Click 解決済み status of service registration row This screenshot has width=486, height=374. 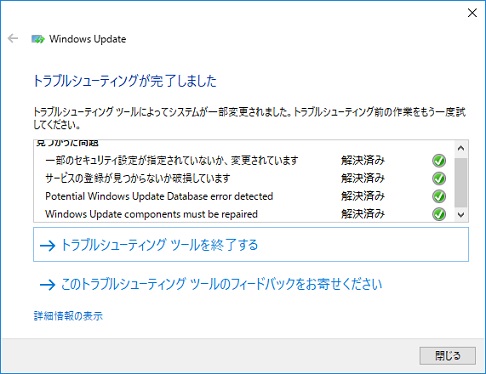(363, 178)
